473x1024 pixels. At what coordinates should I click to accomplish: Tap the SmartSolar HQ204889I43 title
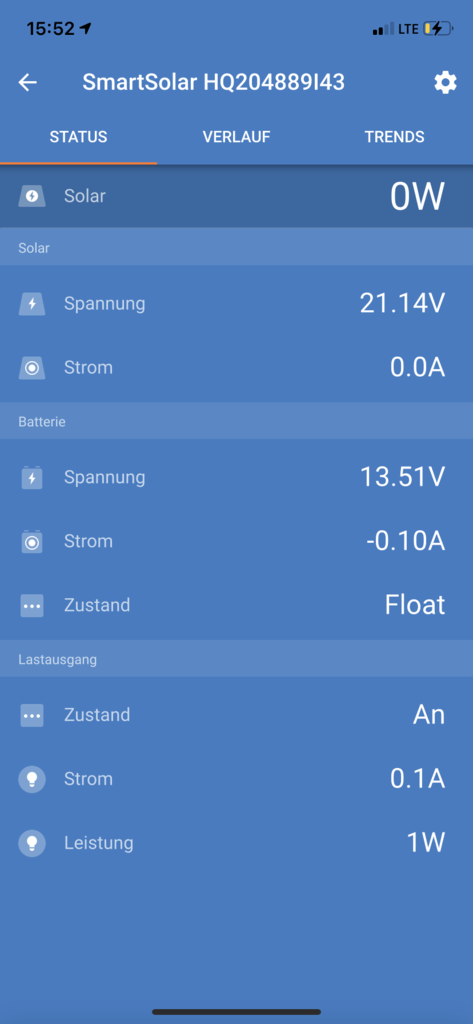pos(213,82)
